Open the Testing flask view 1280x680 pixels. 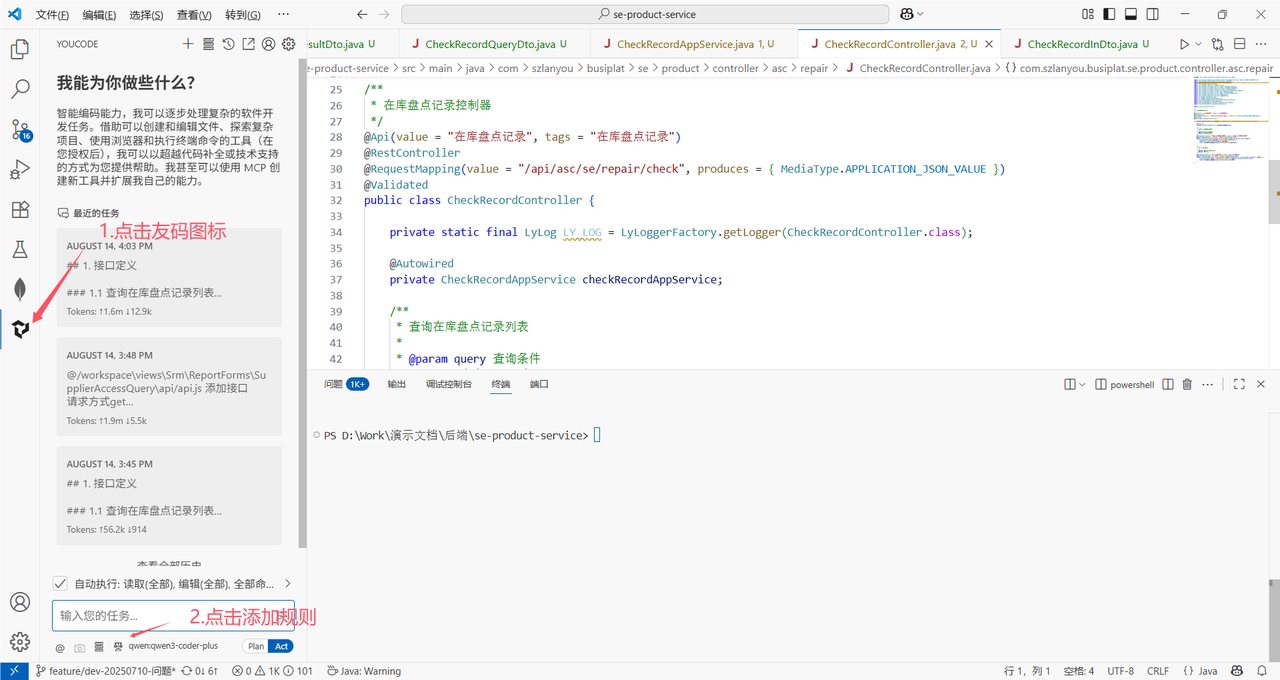click(x=20, y=249)
